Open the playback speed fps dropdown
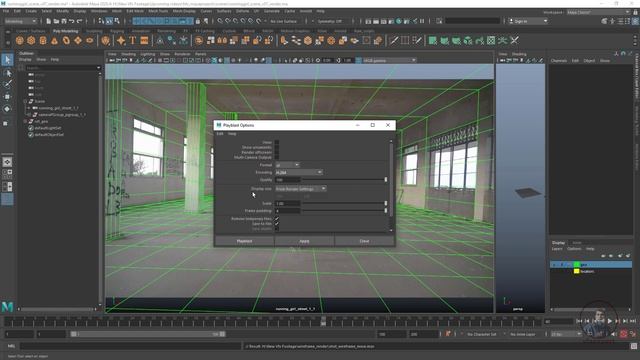The width and height of the screenshot is (640, 360). coord(566,334)
